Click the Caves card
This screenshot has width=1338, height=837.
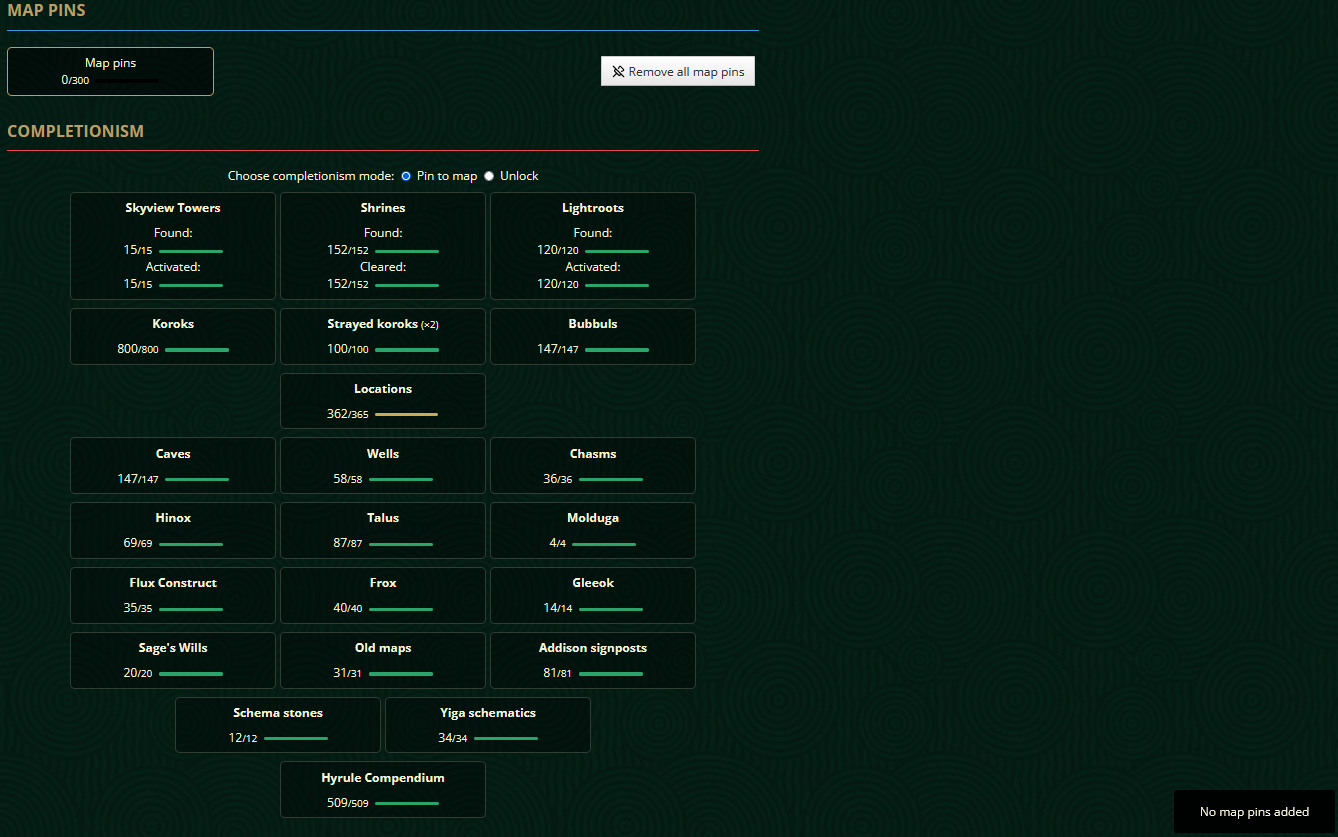pos(172,465)
